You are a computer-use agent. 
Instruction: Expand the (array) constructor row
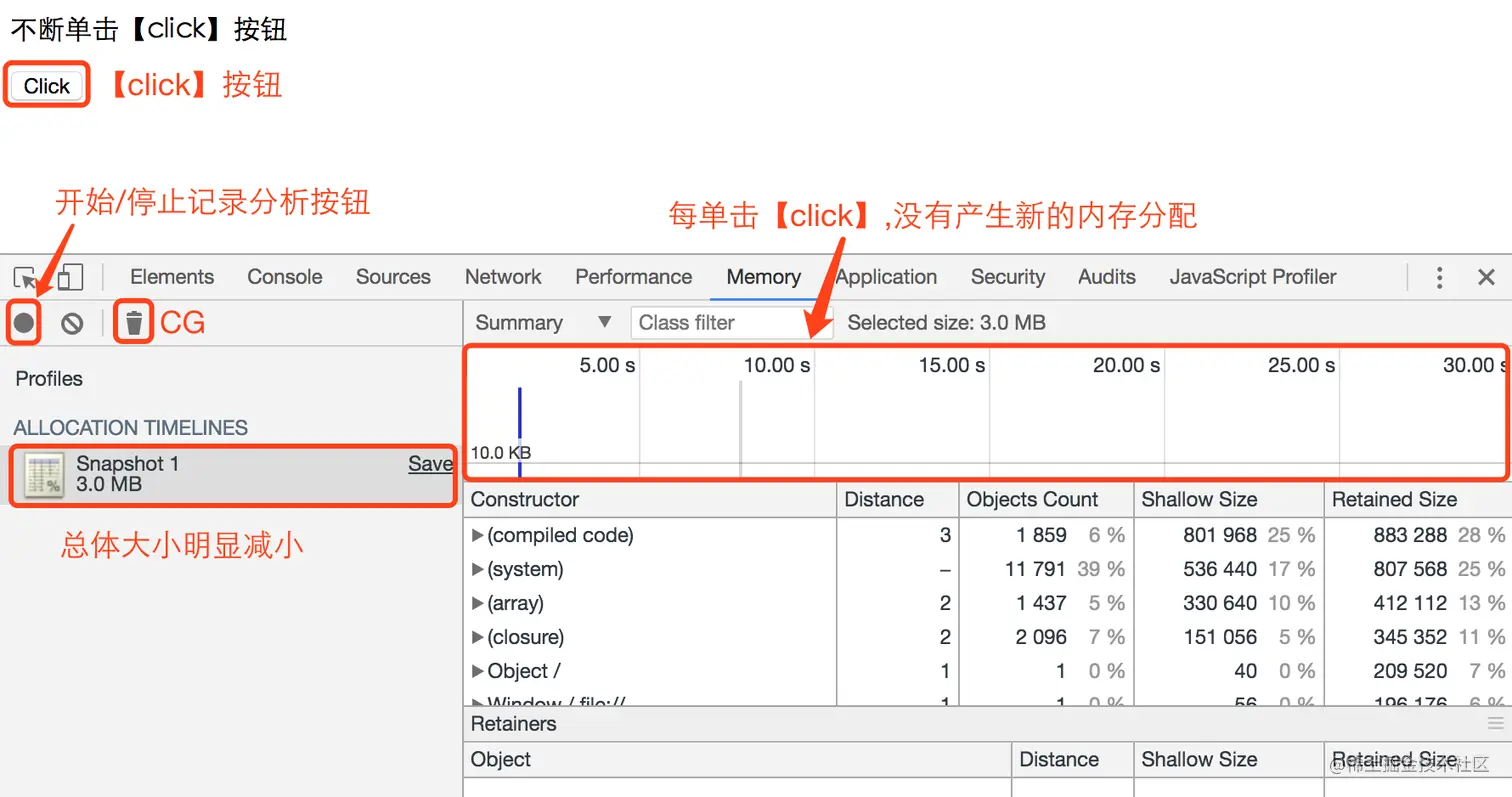click(477, 604)
